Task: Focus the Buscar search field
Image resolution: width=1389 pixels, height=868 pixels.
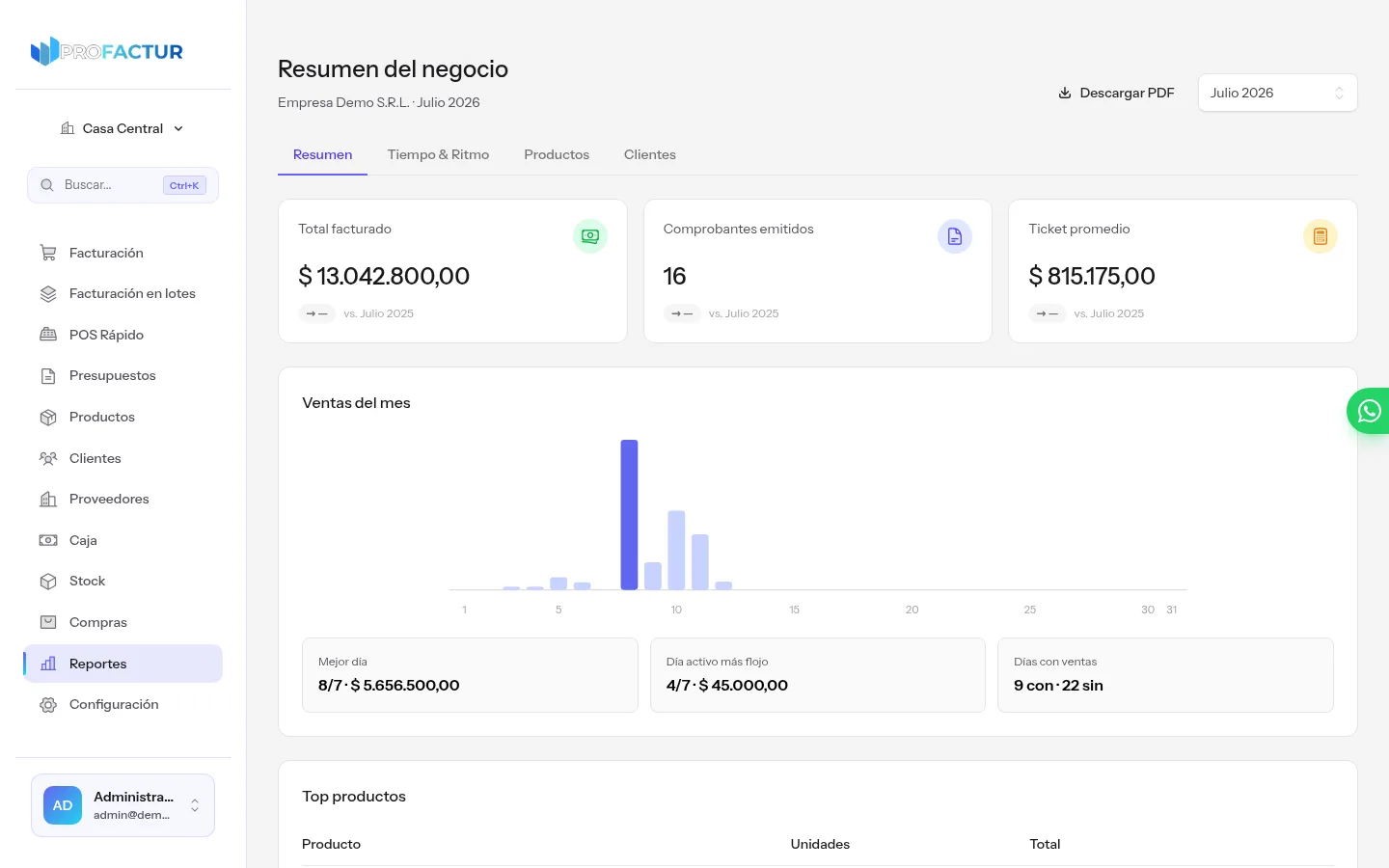Action: [x=123, y=185]
